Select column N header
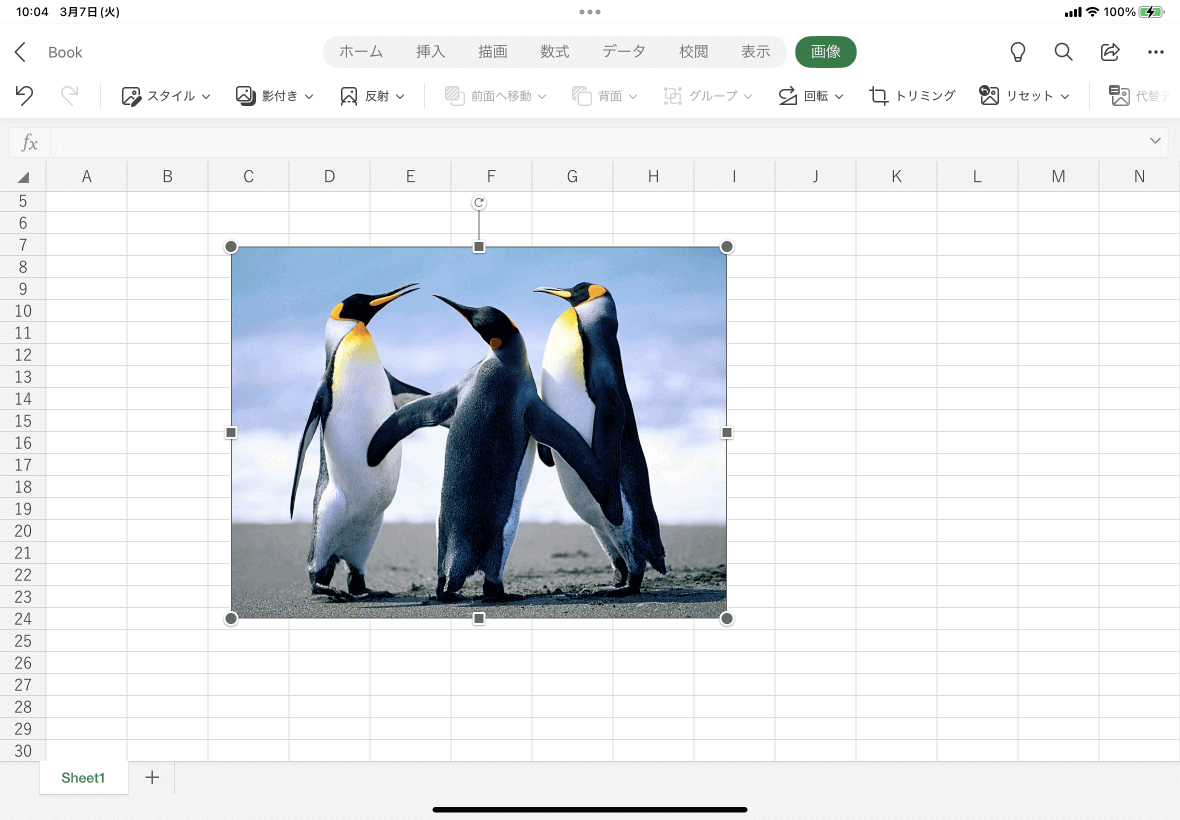 tap(1139, 176)
